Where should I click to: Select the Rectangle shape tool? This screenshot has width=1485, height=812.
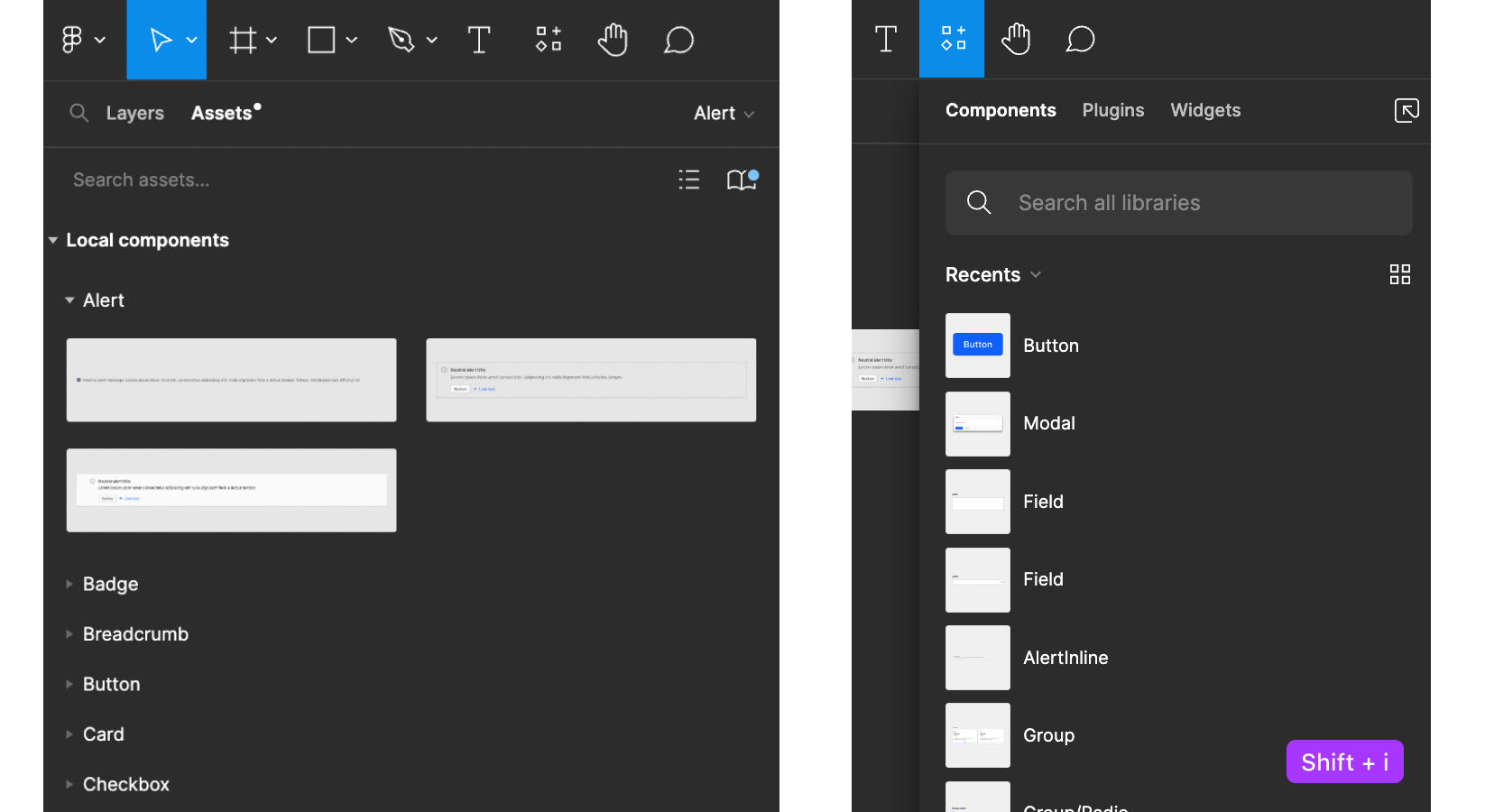coord(321,40)
